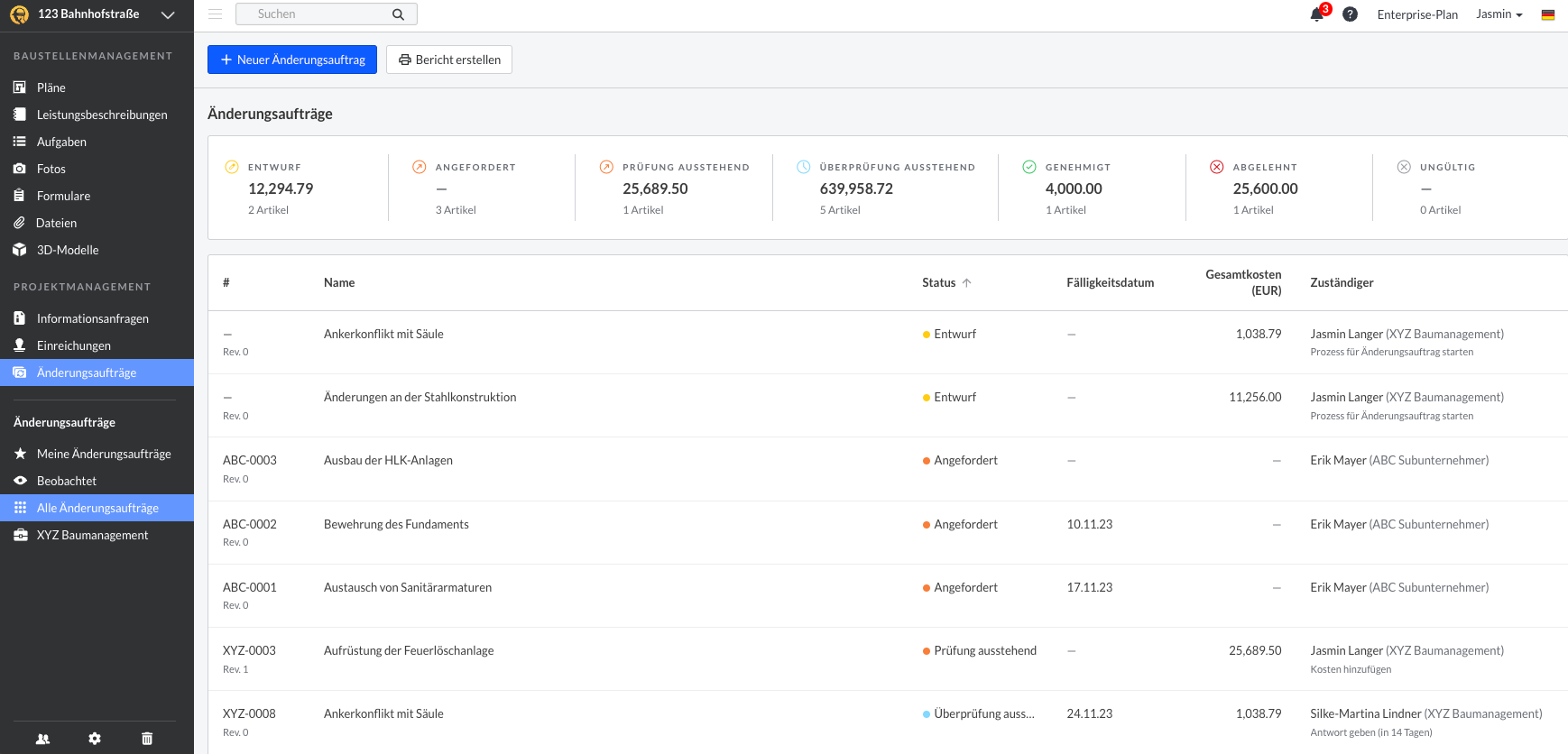Open the help question mark icon
Viewport: 1568px width, 754px height.
pos(1350,14)
